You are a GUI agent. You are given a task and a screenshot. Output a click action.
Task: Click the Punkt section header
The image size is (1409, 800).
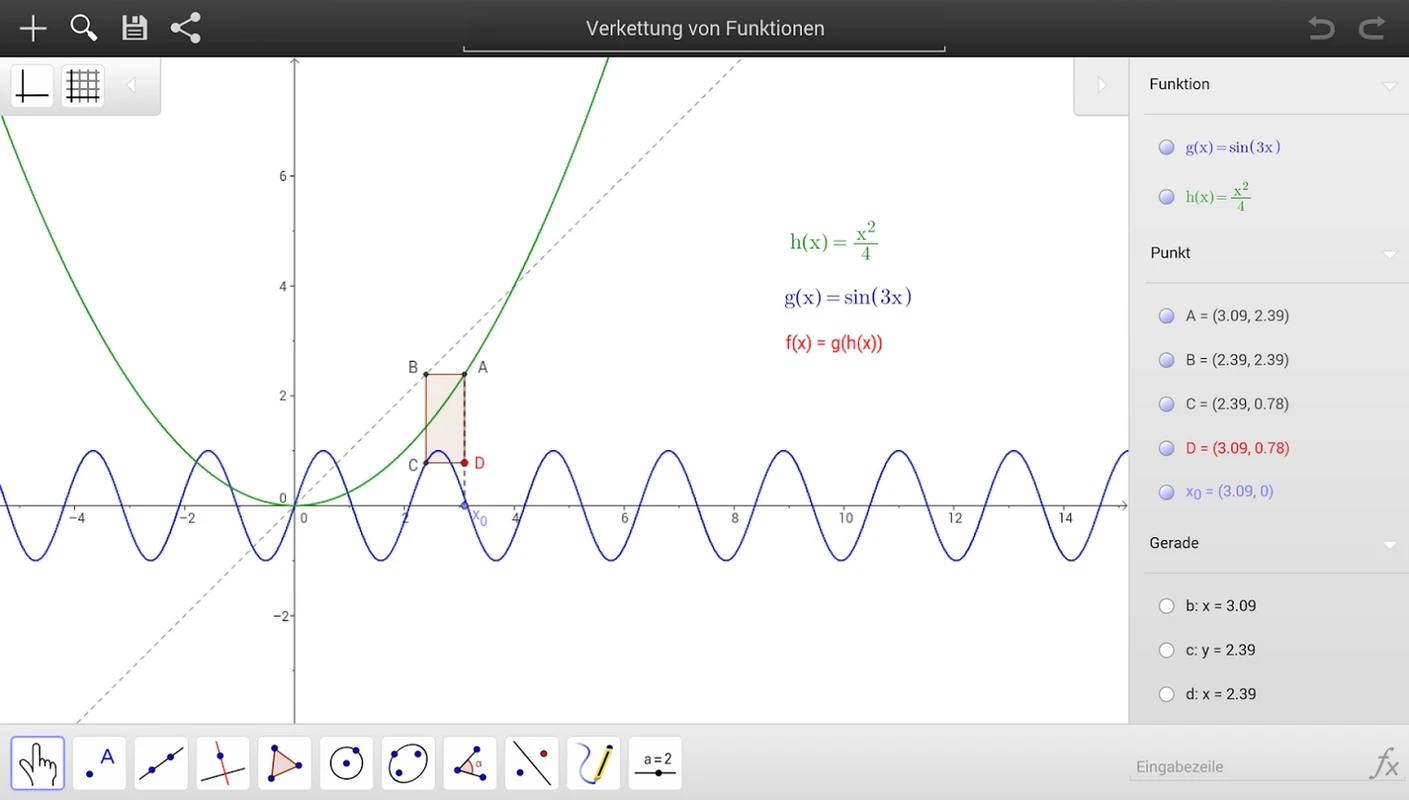(x=1171, y=253)
